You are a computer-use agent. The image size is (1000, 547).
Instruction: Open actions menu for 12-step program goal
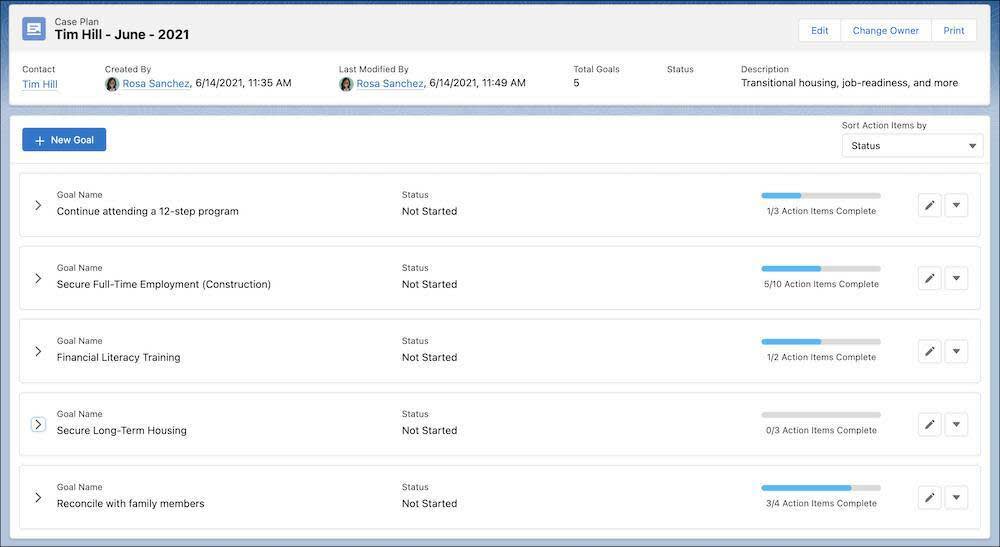956,205
